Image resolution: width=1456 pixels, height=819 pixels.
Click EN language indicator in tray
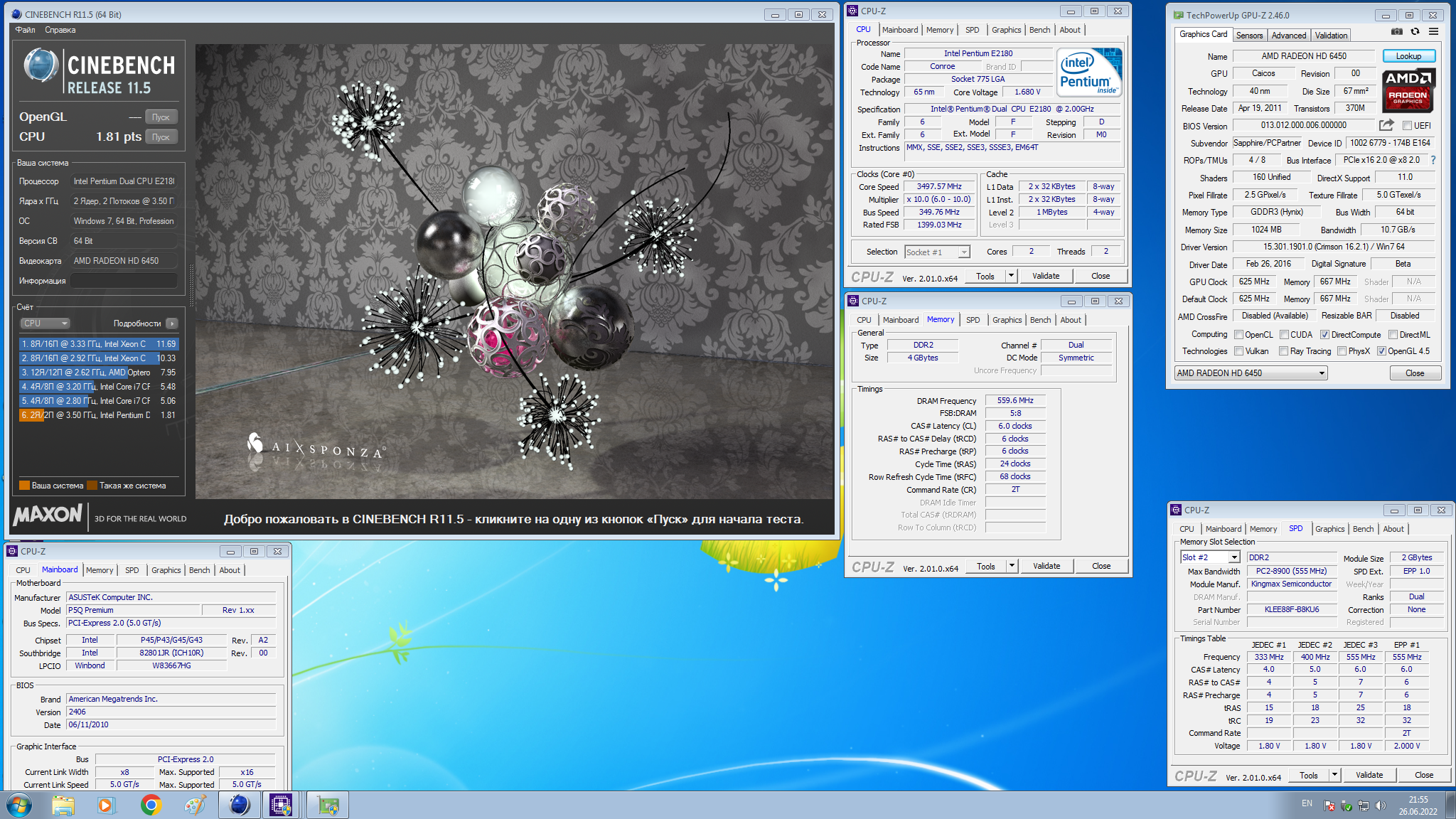click(x=1307, y=803)
